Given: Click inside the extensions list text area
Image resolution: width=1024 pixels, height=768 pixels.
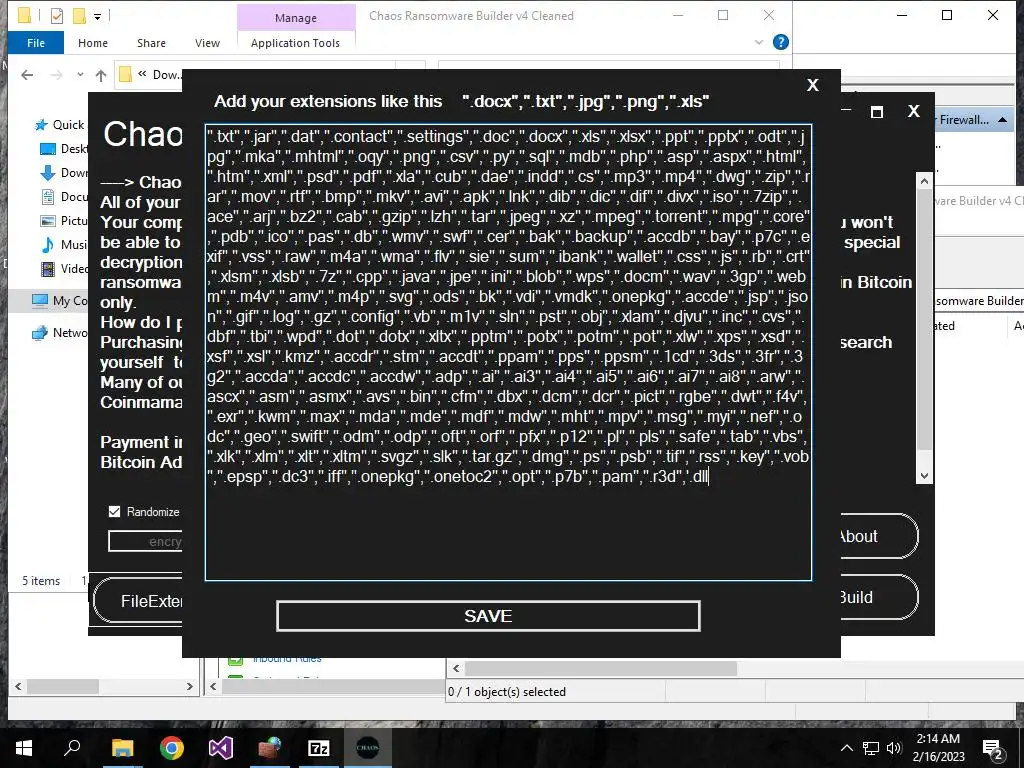Looking at the screenshot, I should 508,352.
